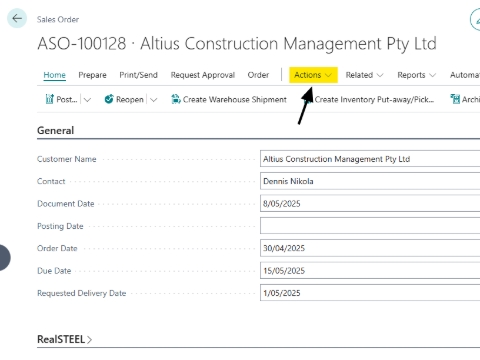Viewport: 480px width, 360px height.
Task: Click the dark circle at left edge
Action: [x=5, y=258]
